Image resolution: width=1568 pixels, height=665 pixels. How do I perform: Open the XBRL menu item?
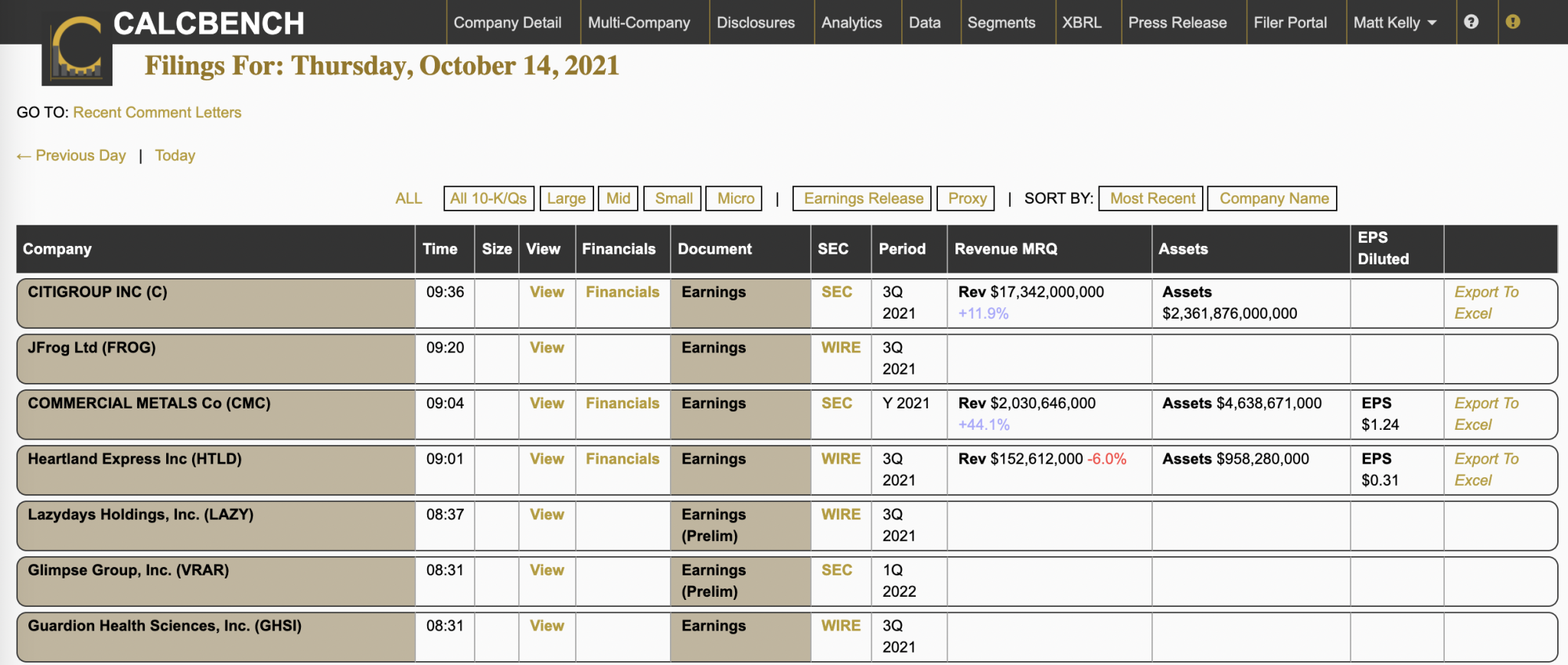point(1081,23)
